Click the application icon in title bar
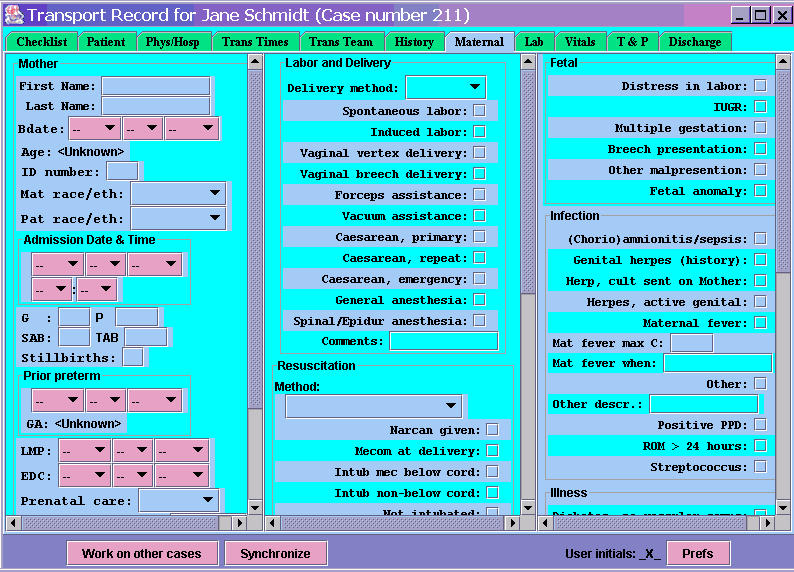The width and height of the screenshot is (794, 572). click(13, 16)
